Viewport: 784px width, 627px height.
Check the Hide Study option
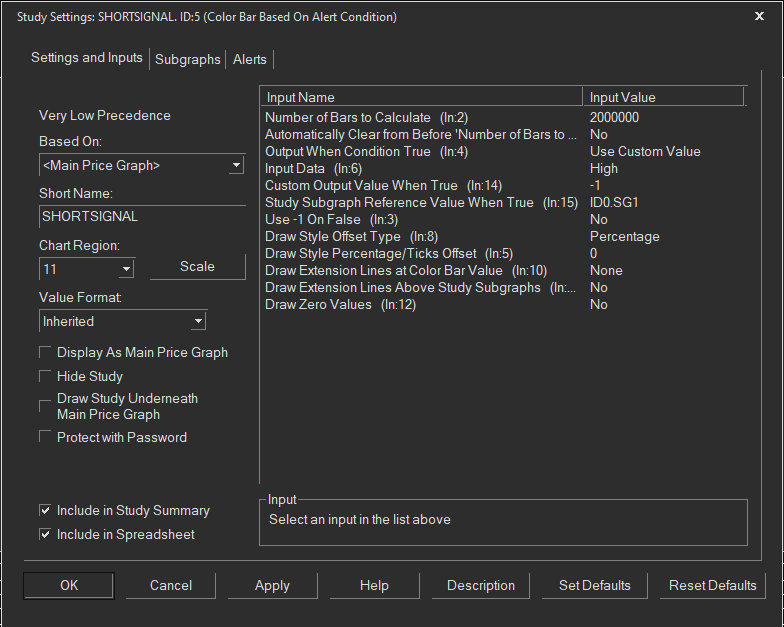tap(46, 376)
